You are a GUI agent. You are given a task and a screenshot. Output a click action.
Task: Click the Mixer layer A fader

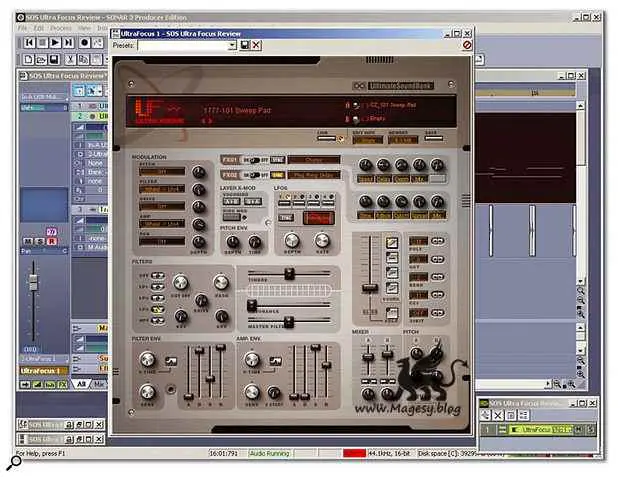tap(368, 356)
